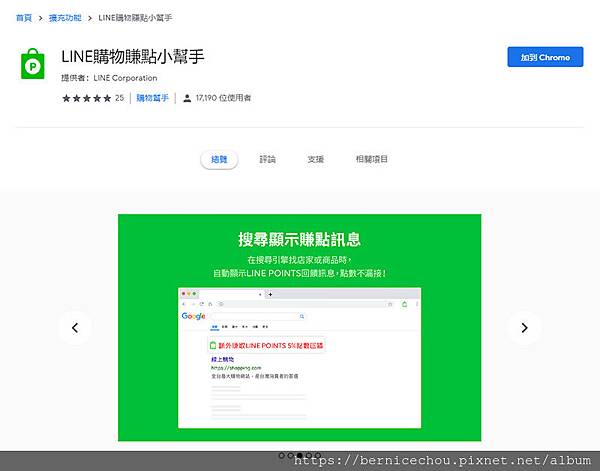This screenshot has width=600, height=471.
Task: Click the Google logo in the preview
Action: [x=193, y=316]
